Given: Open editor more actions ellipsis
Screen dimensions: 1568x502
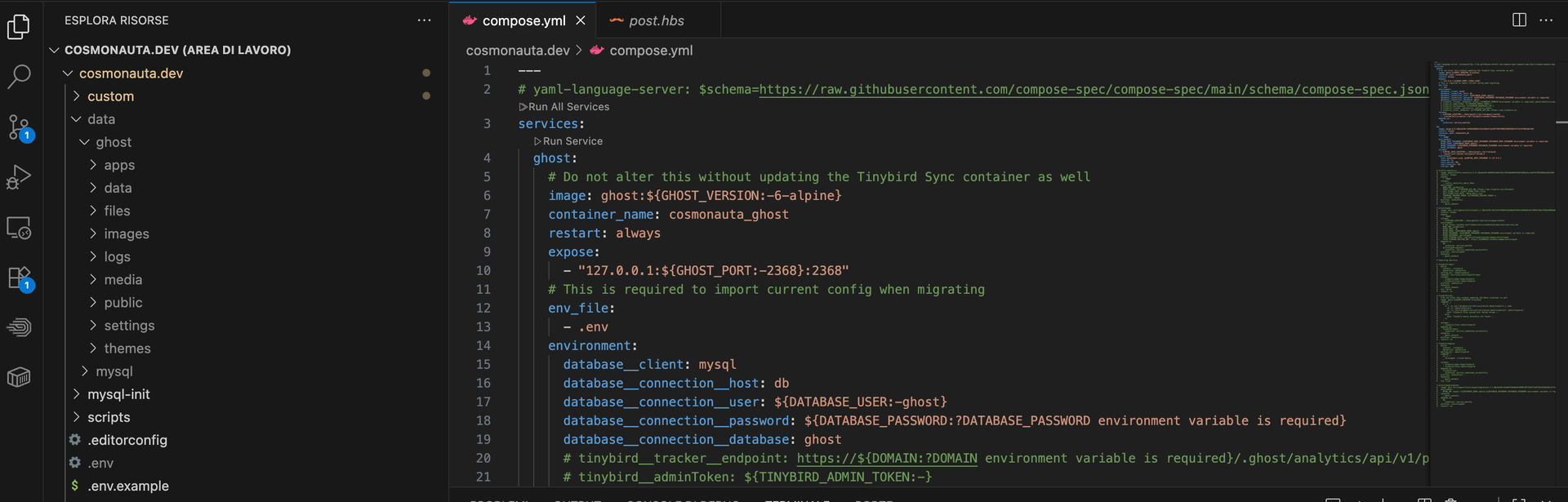Looking at the screenshot, I should tap(1546, 20).
